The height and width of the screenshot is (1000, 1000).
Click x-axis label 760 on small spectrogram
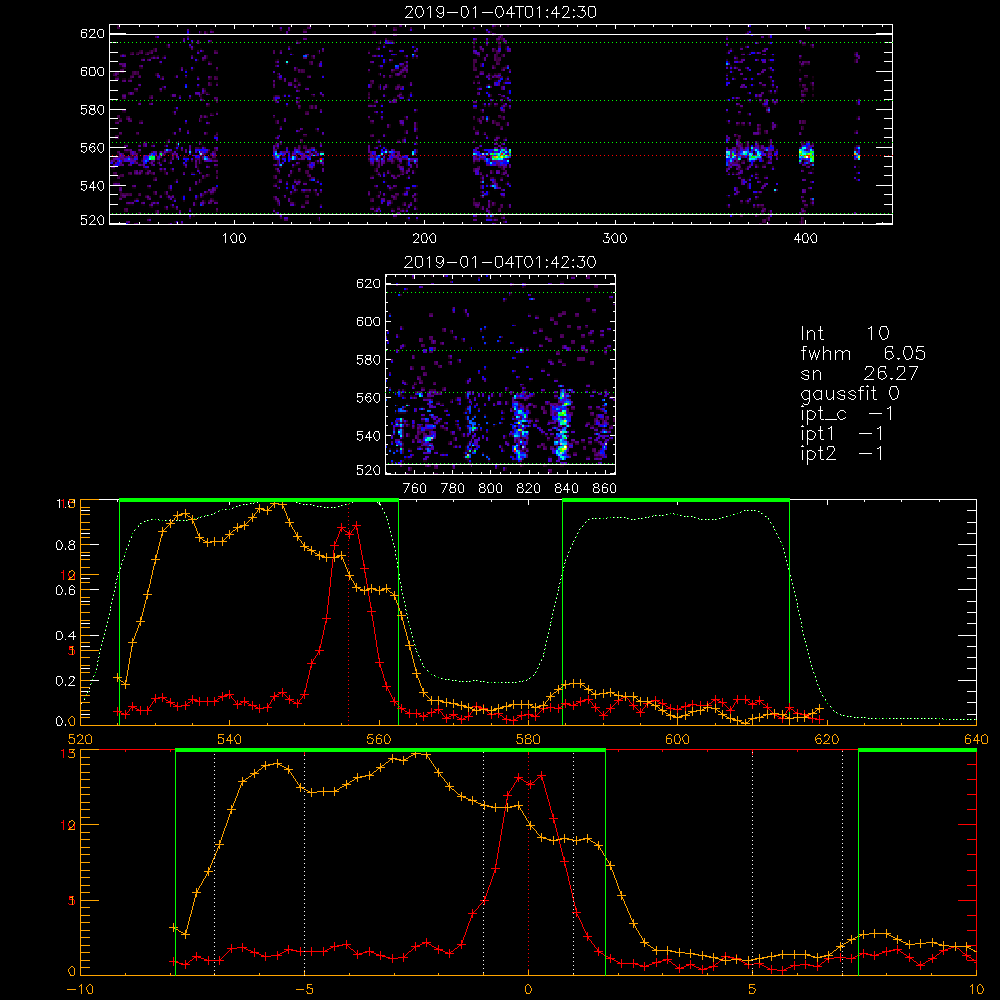click(415, 489)
